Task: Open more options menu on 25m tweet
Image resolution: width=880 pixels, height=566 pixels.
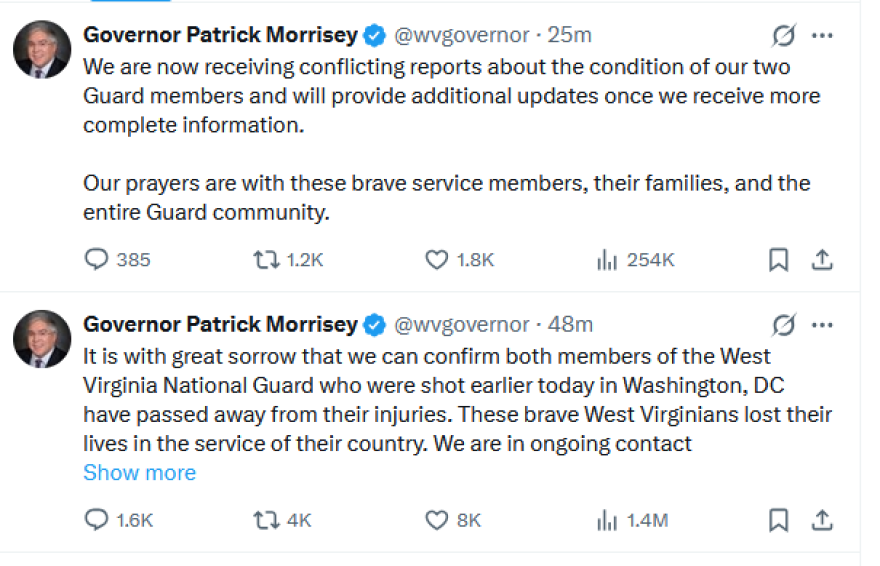Action: click(x=822, y=36)
